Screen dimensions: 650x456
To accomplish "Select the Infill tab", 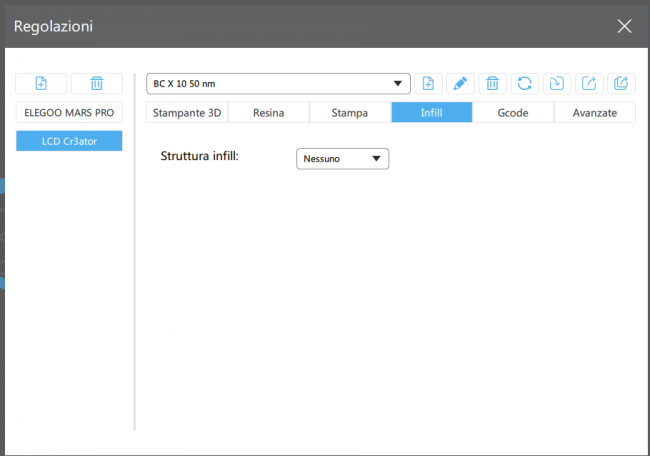I will point(431,113).
